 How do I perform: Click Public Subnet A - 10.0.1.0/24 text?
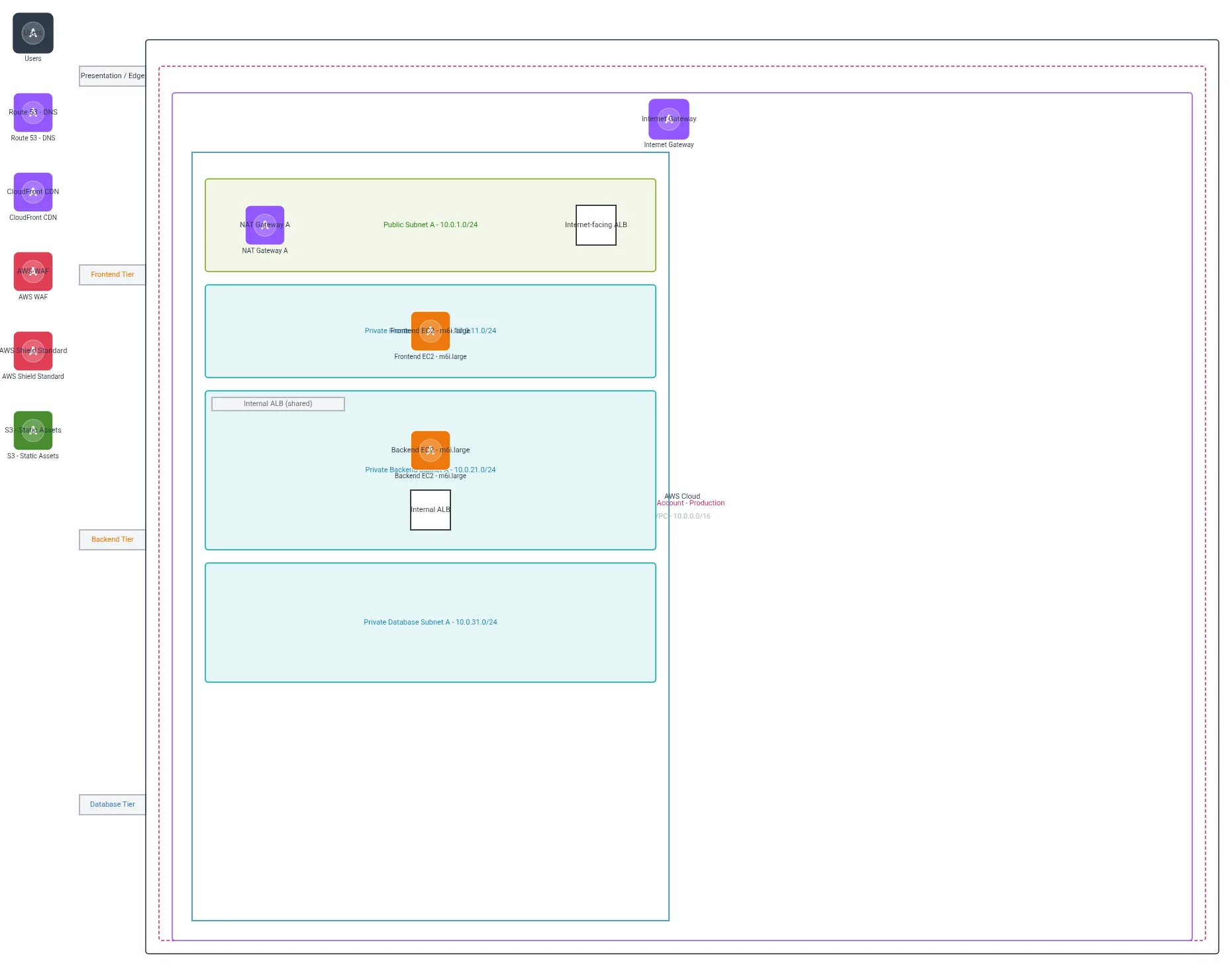pos(431,225)
